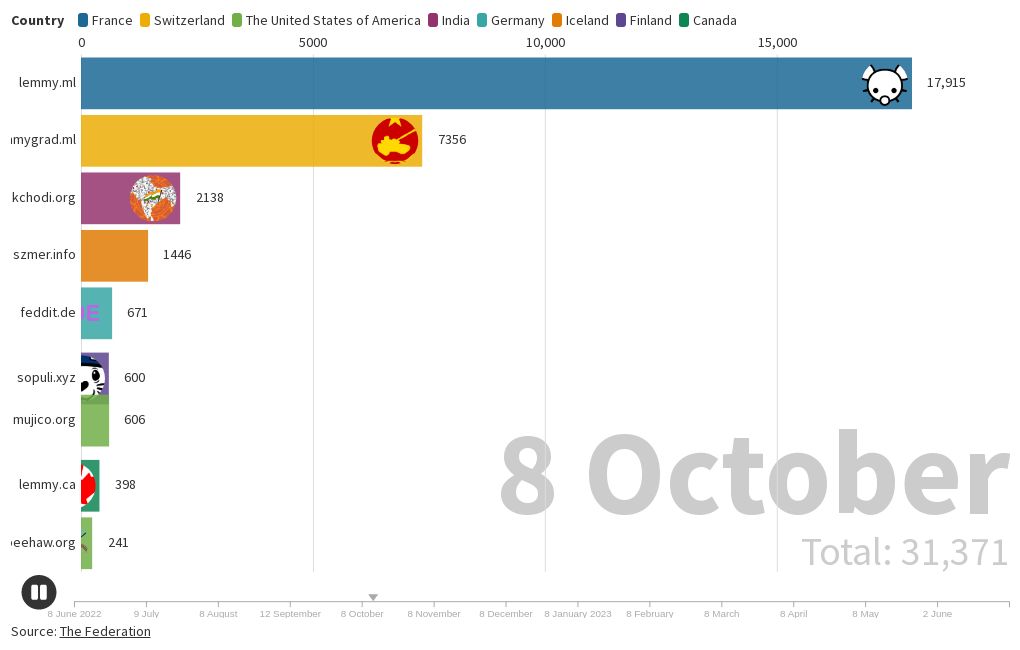Click the 606 value for mujico.org

135,420
